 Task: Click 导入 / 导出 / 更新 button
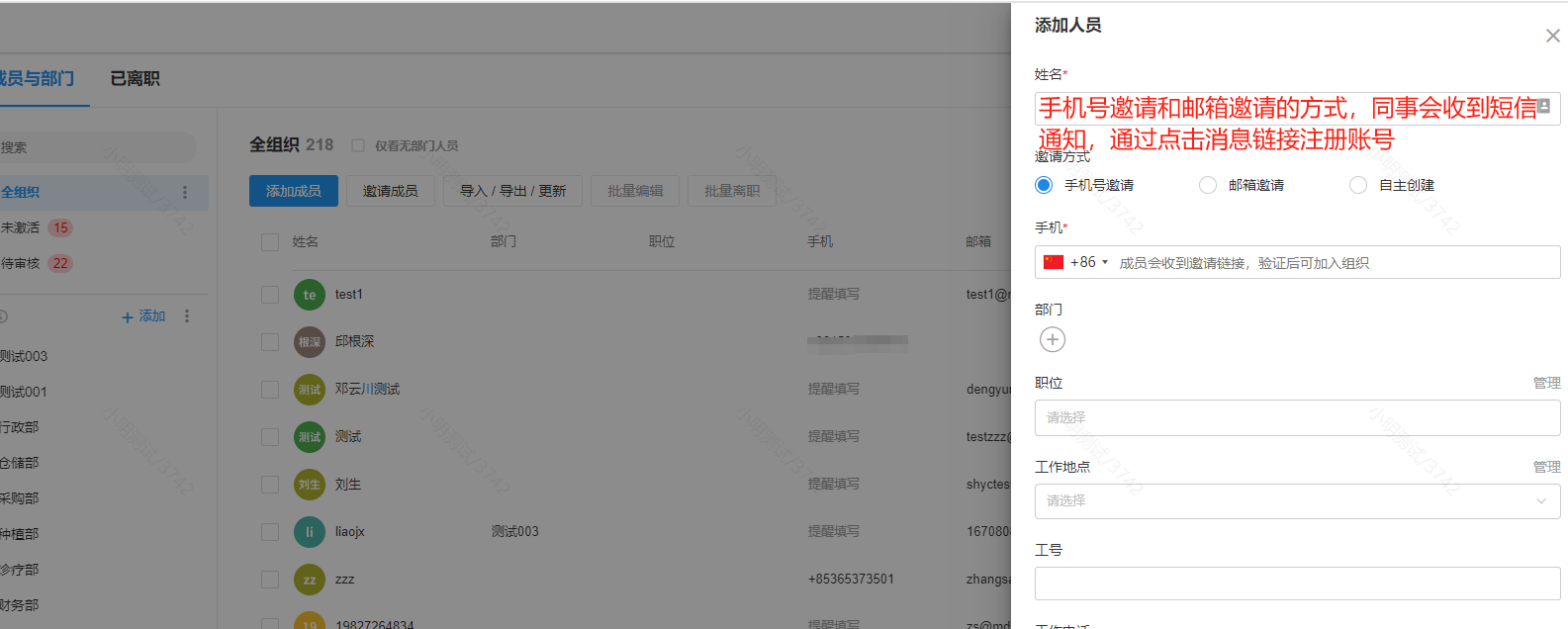coord(512,192)
